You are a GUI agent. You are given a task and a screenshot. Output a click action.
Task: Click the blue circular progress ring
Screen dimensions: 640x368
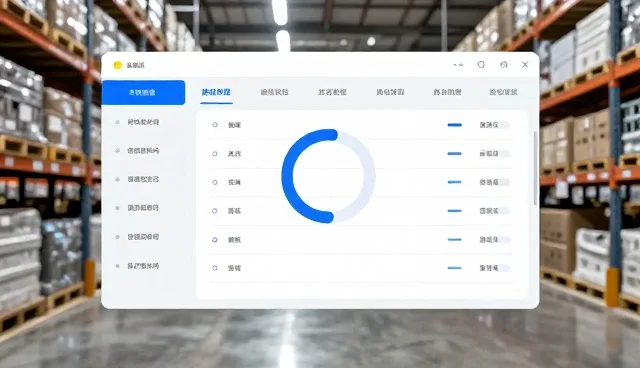[328, 176]
